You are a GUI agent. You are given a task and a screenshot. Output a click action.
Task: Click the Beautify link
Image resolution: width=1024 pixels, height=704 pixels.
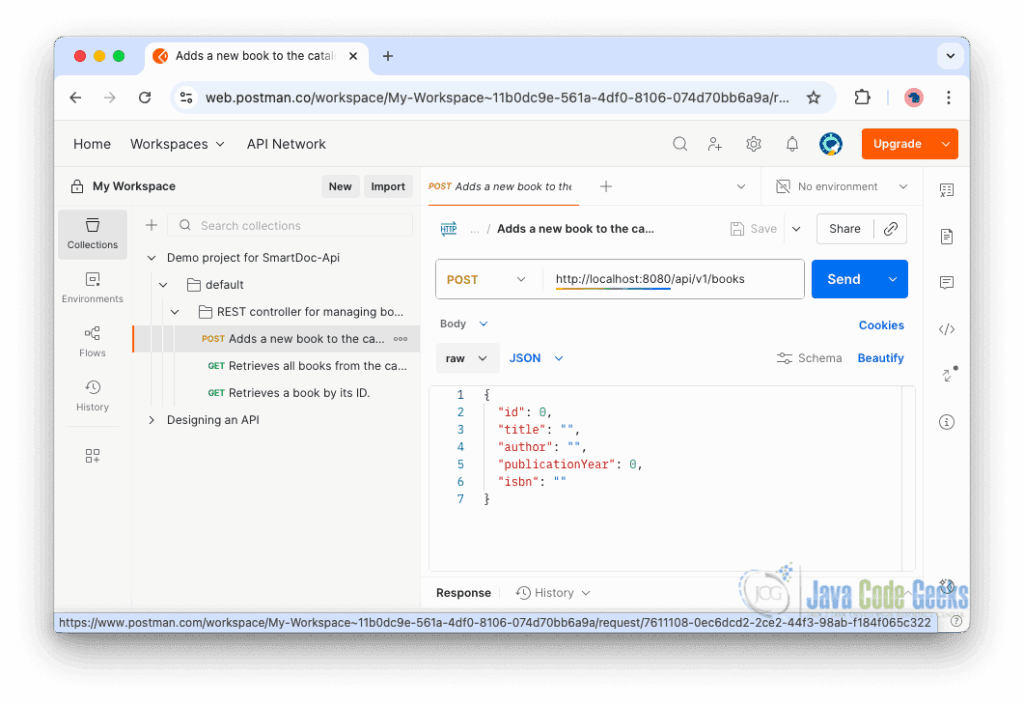click(x=880, y=359)
